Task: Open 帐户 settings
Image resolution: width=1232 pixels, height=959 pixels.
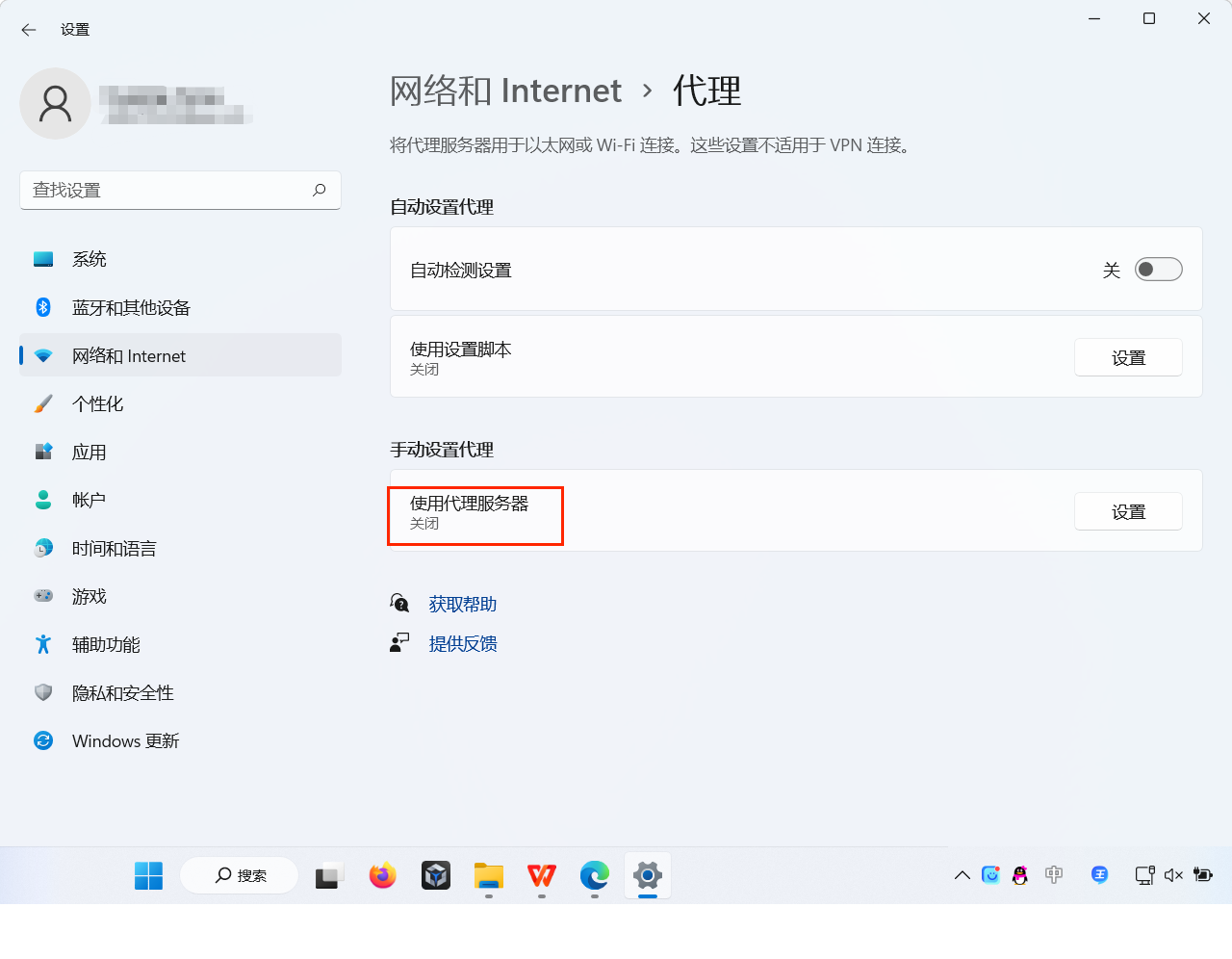Action: pos(180,500)
